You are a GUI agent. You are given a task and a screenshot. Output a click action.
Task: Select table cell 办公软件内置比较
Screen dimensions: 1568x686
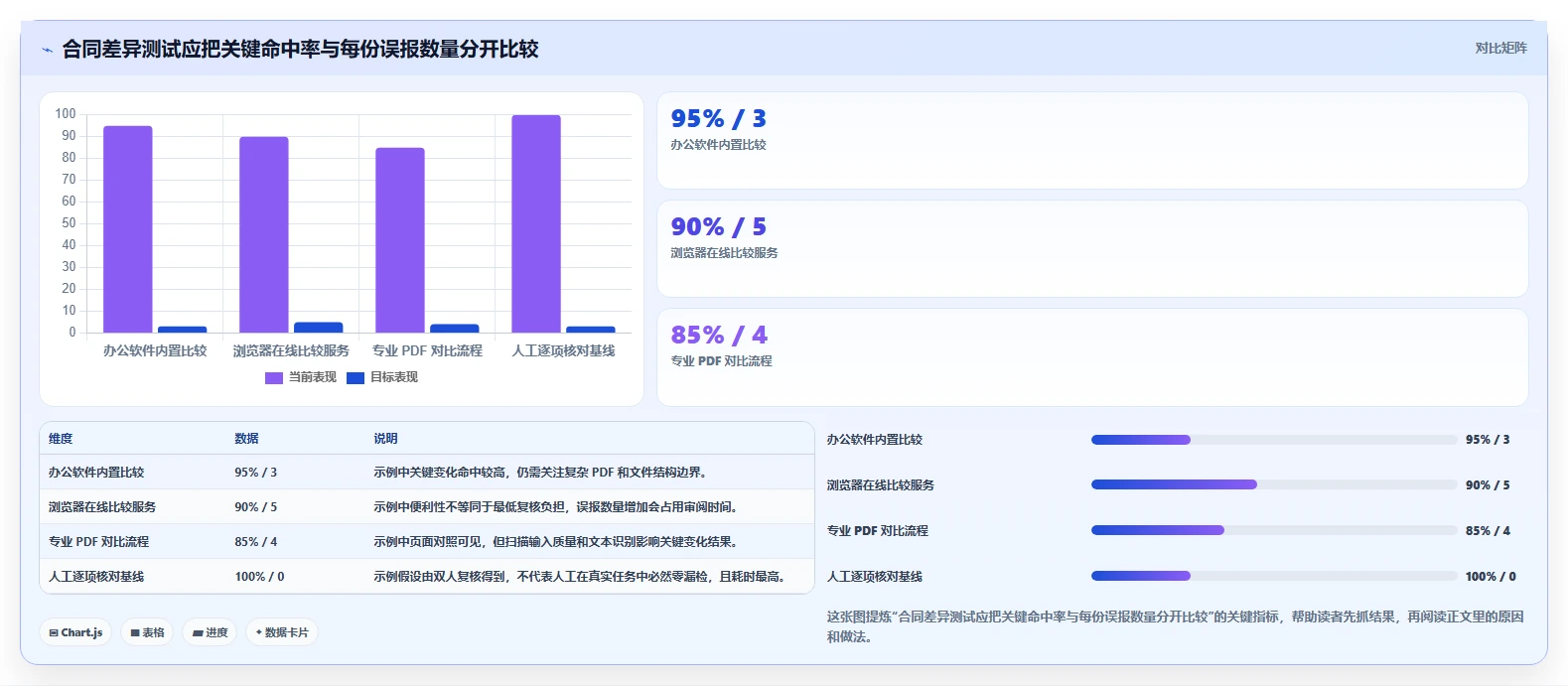(x=96, y=473)
